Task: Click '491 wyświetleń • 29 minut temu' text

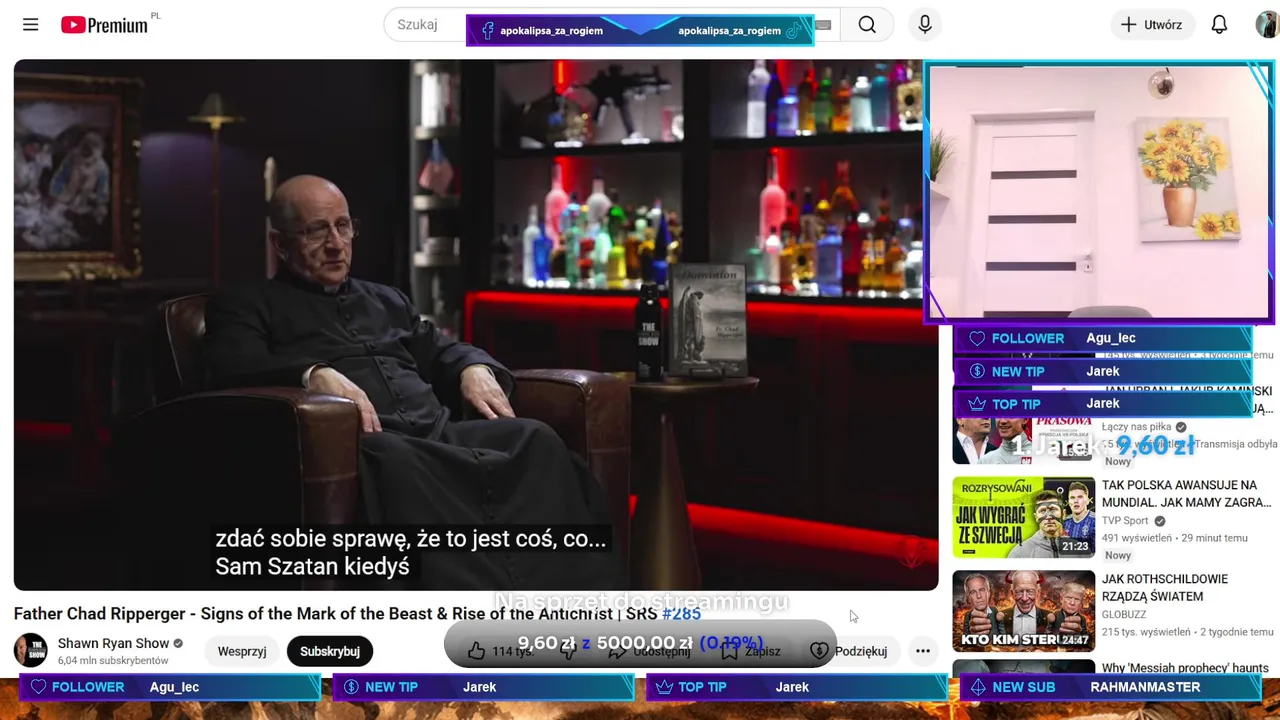Action: click(x=1174, y=538)
